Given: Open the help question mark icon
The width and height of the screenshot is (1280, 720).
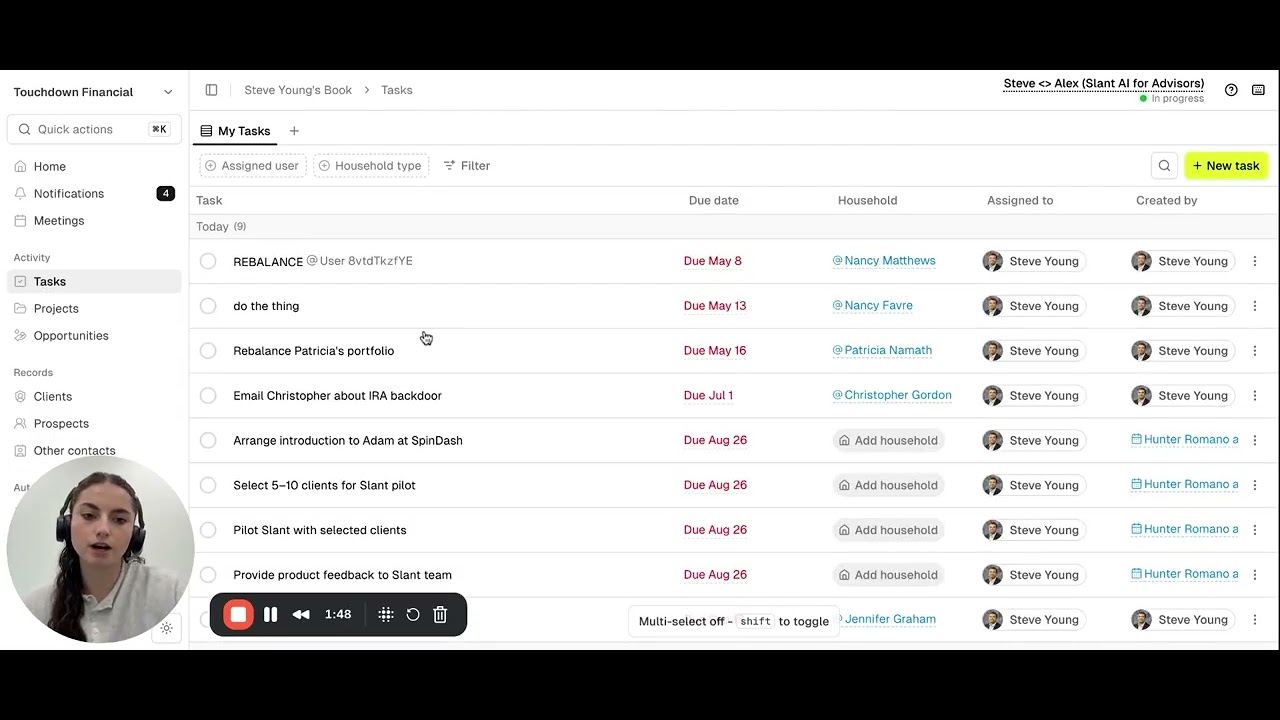Looking at the screenshot, I should tap(1231, 90).
